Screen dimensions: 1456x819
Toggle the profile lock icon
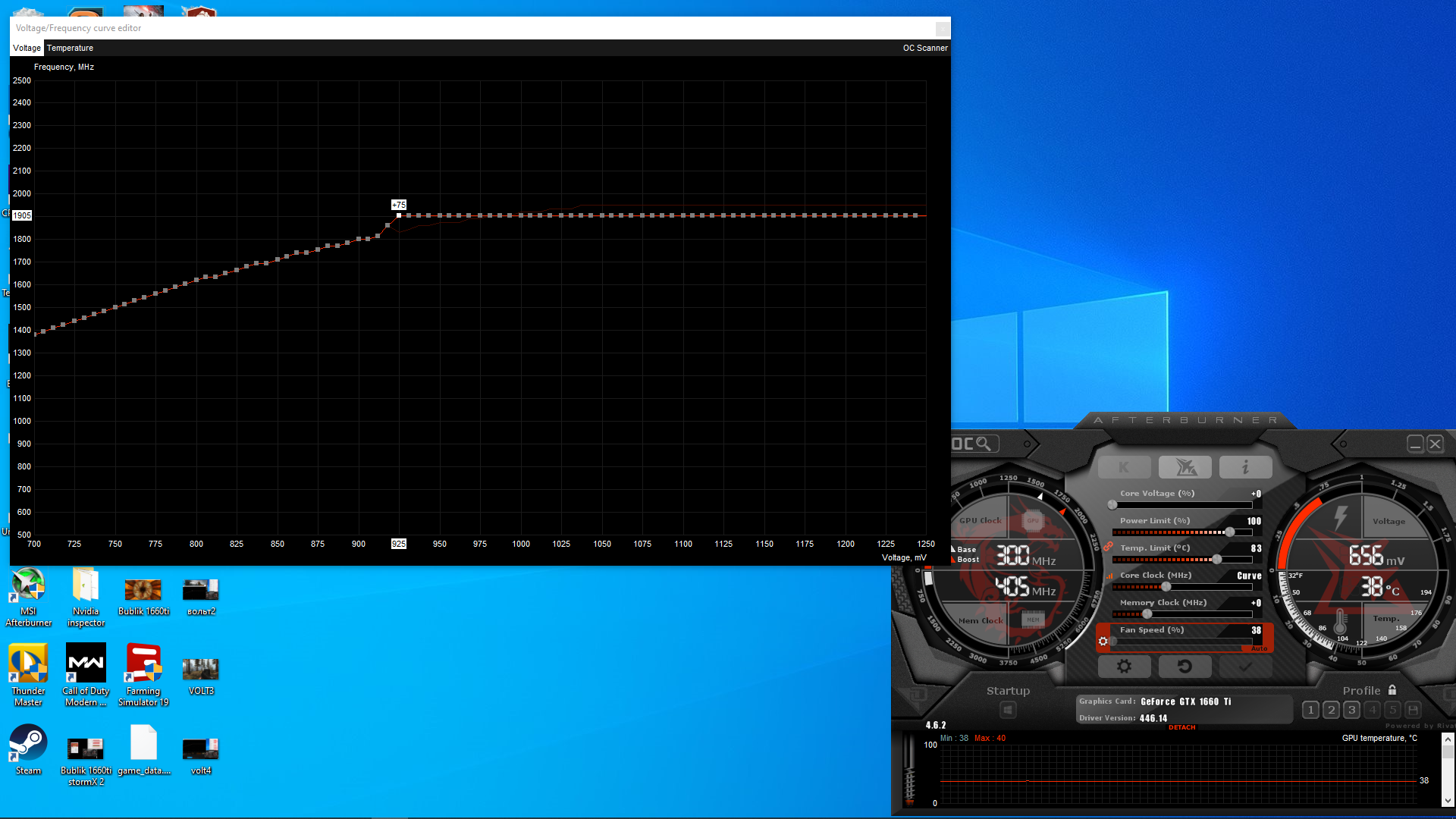1392,690
